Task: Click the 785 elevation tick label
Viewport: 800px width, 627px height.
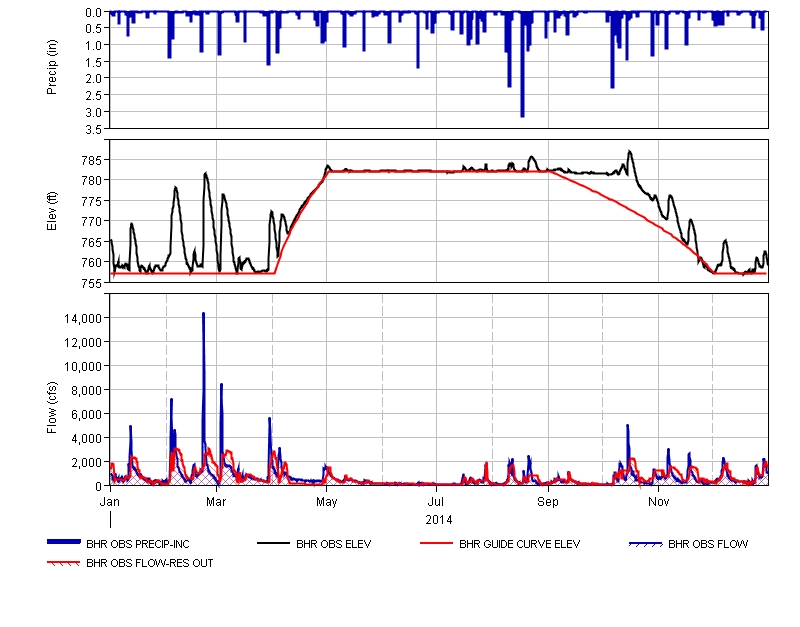Action: 92,161
